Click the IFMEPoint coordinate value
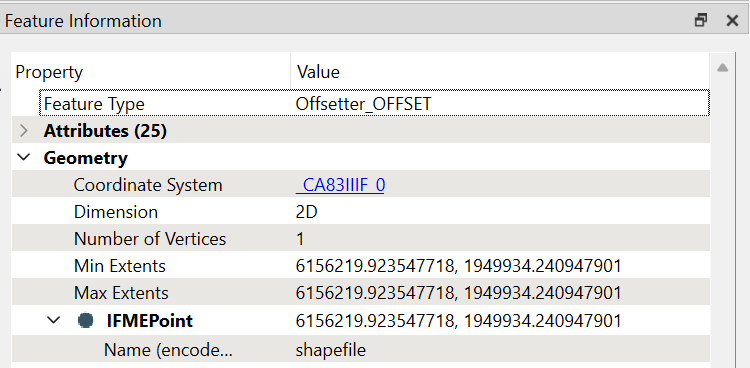 (458, 321)
